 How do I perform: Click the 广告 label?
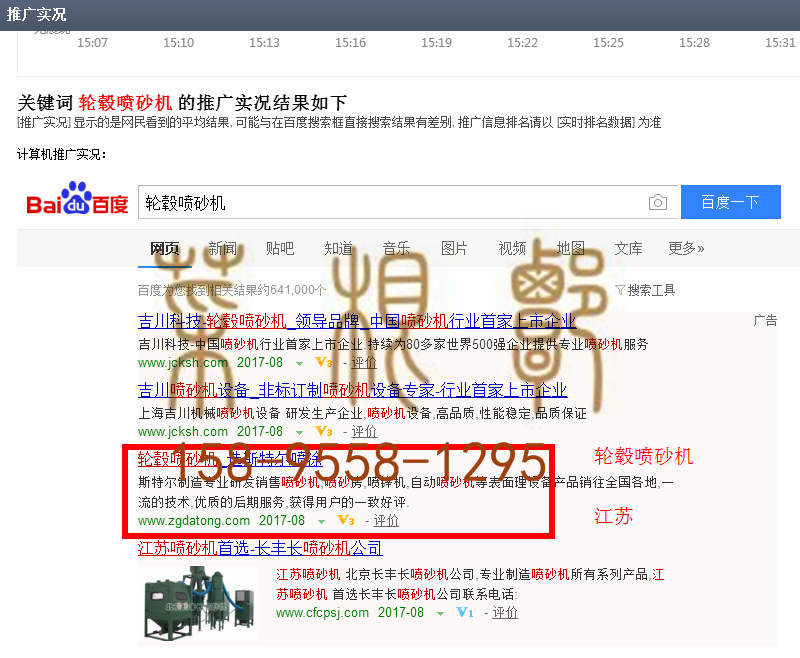[x=765, y=320]
